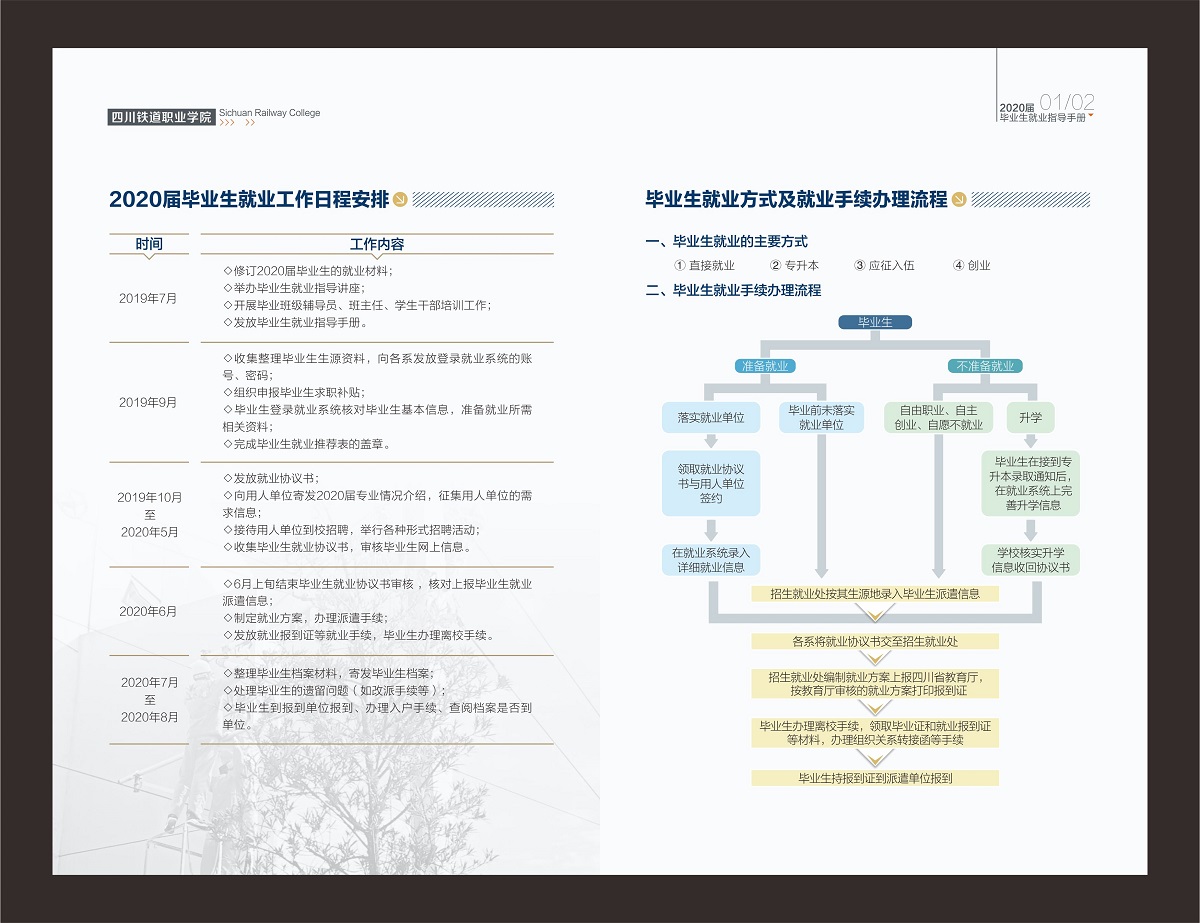Click the down arrow below 落实就业单位 box
Screen dimensions: 1200x923
711,440
